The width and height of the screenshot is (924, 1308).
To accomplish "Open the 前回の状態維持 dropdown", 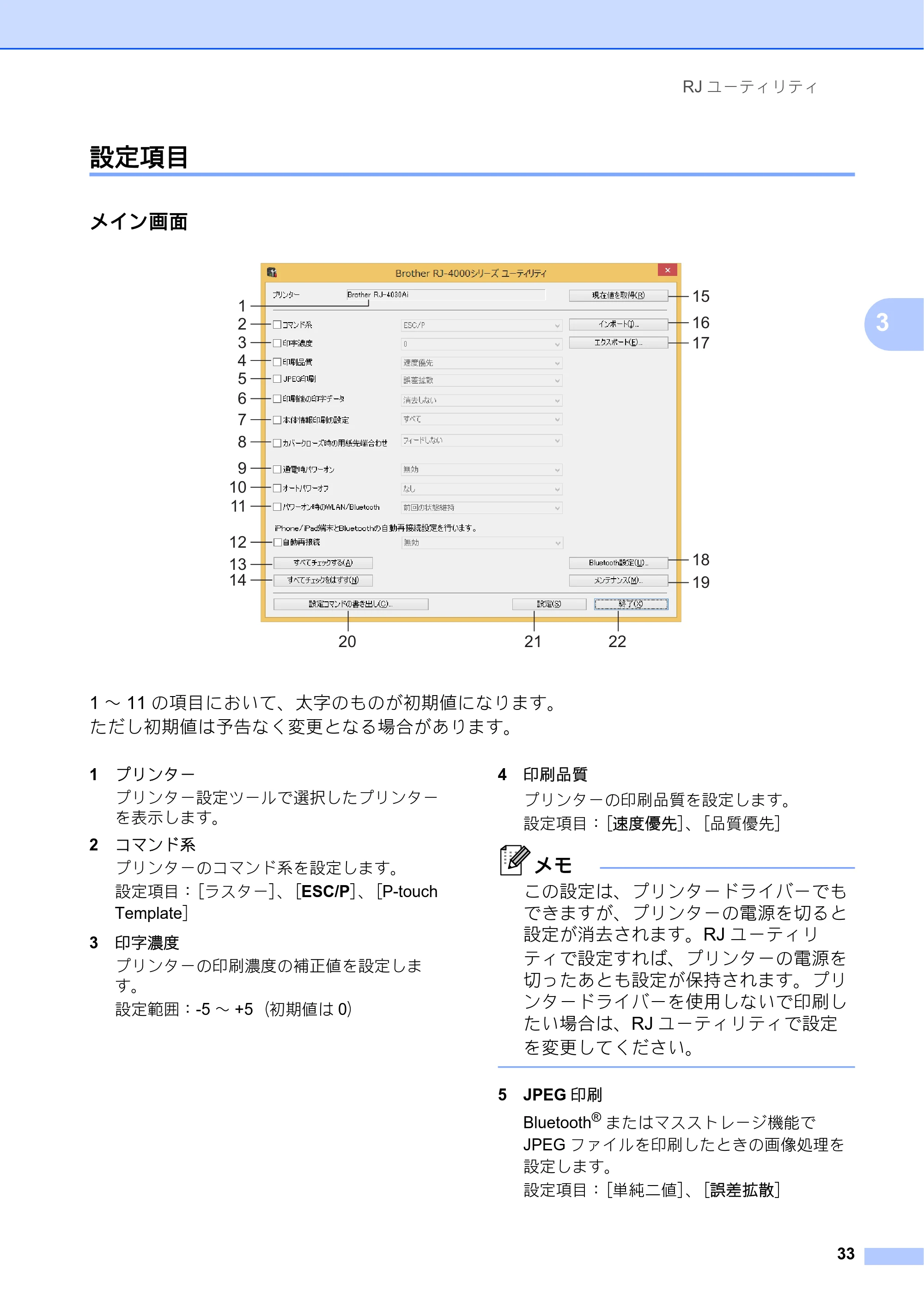I will coord(482,507).
